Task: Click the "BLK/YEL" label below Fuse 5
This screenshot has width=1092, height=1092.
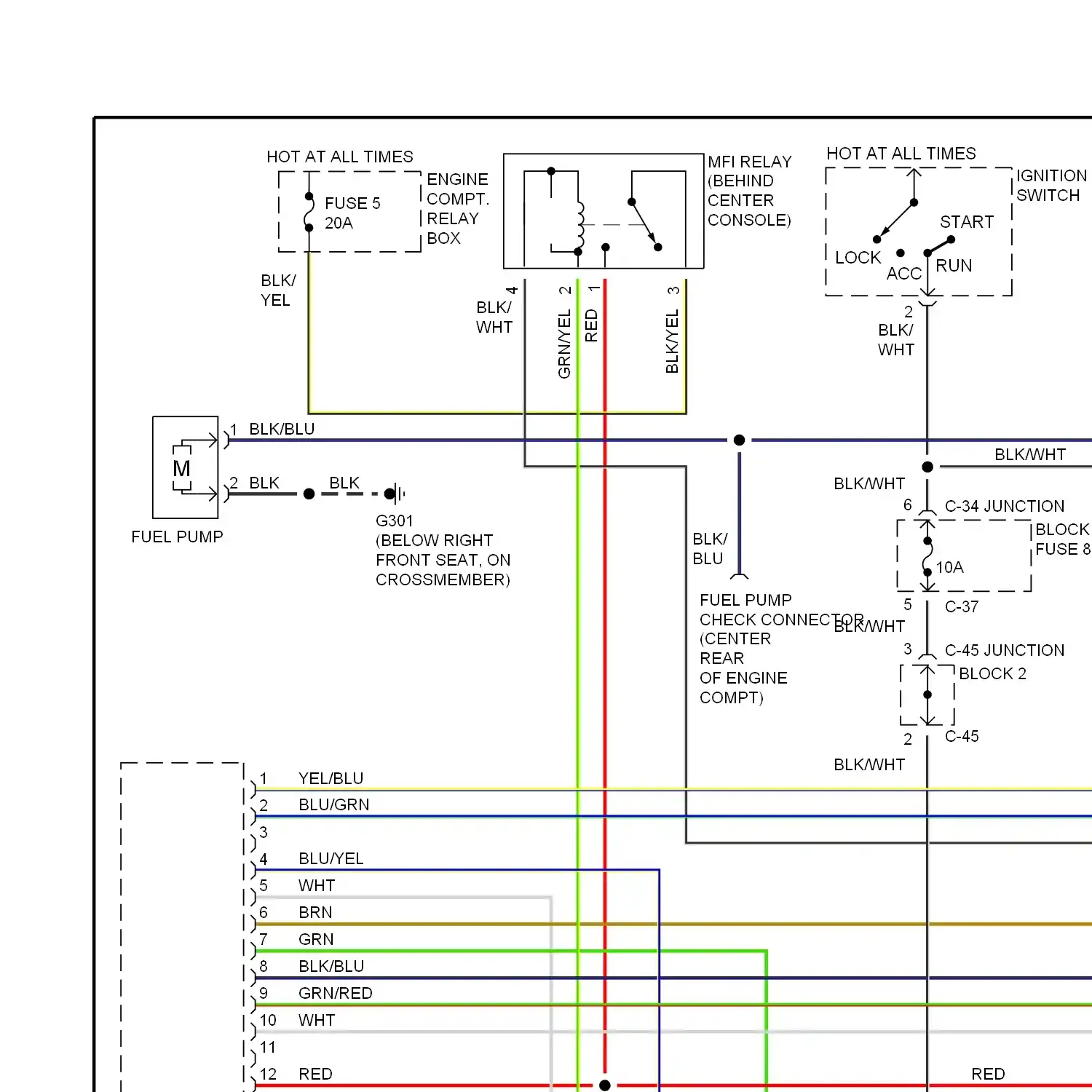Action: (x=278, y=290)
